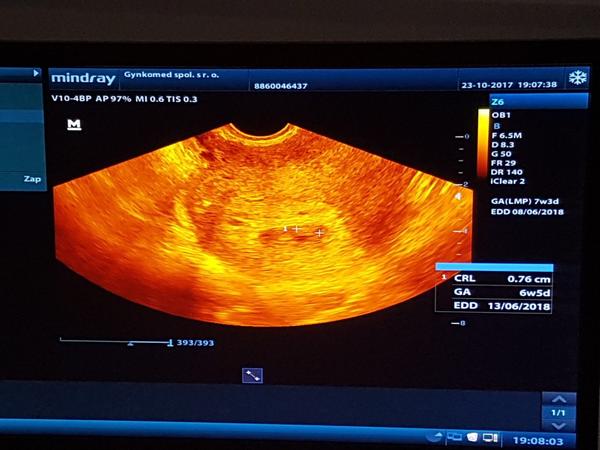Click the M orientation marker
Screen dimensions: 600x450
click(x=73, y=125)
